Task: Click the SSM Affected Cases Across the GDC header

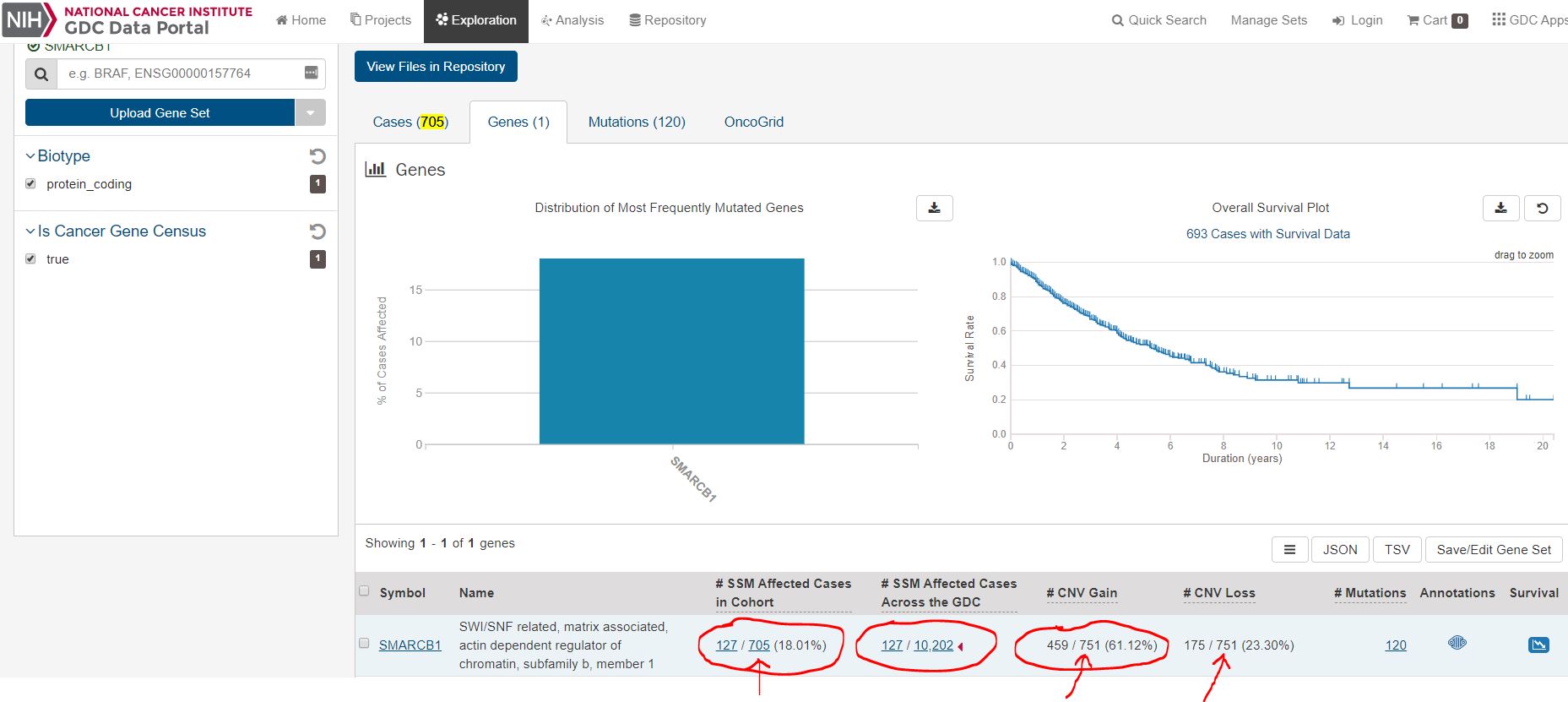Action: 949,593
